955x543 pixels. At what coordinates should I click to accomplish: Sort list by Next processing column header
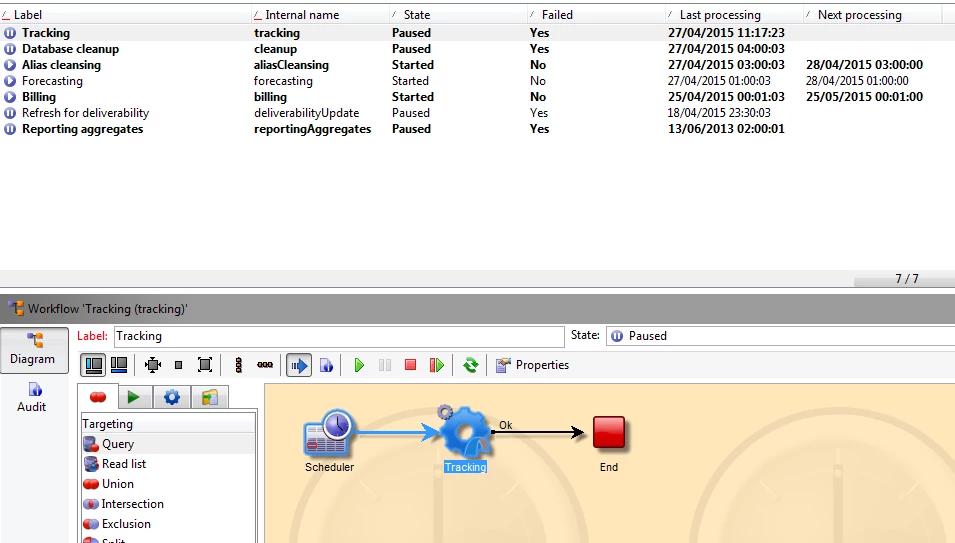coord(873,15)
